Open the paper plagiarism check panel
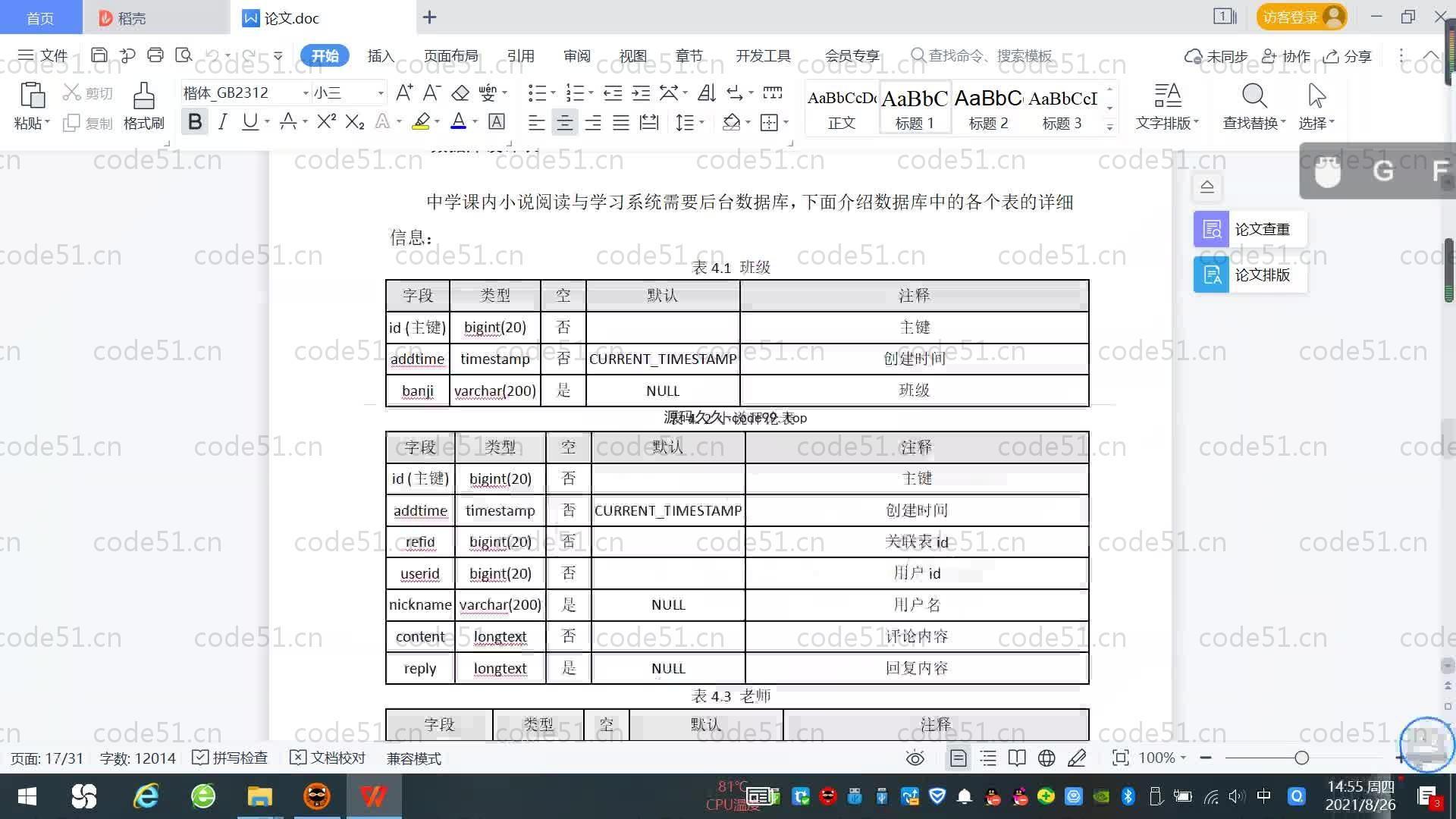 (1250, 229)
